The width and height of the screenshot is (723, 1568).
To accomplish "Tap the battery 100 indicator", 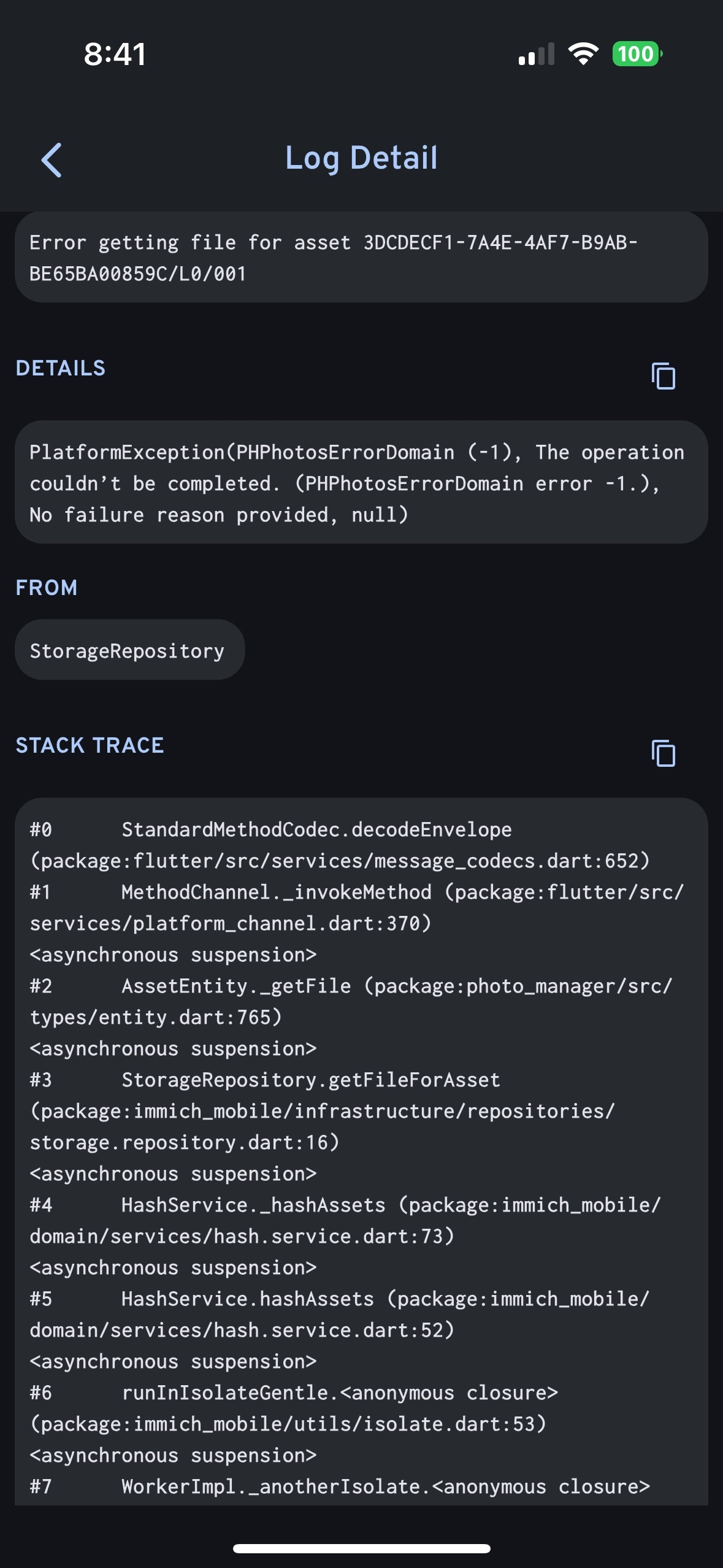I will (x=637, y=54).
